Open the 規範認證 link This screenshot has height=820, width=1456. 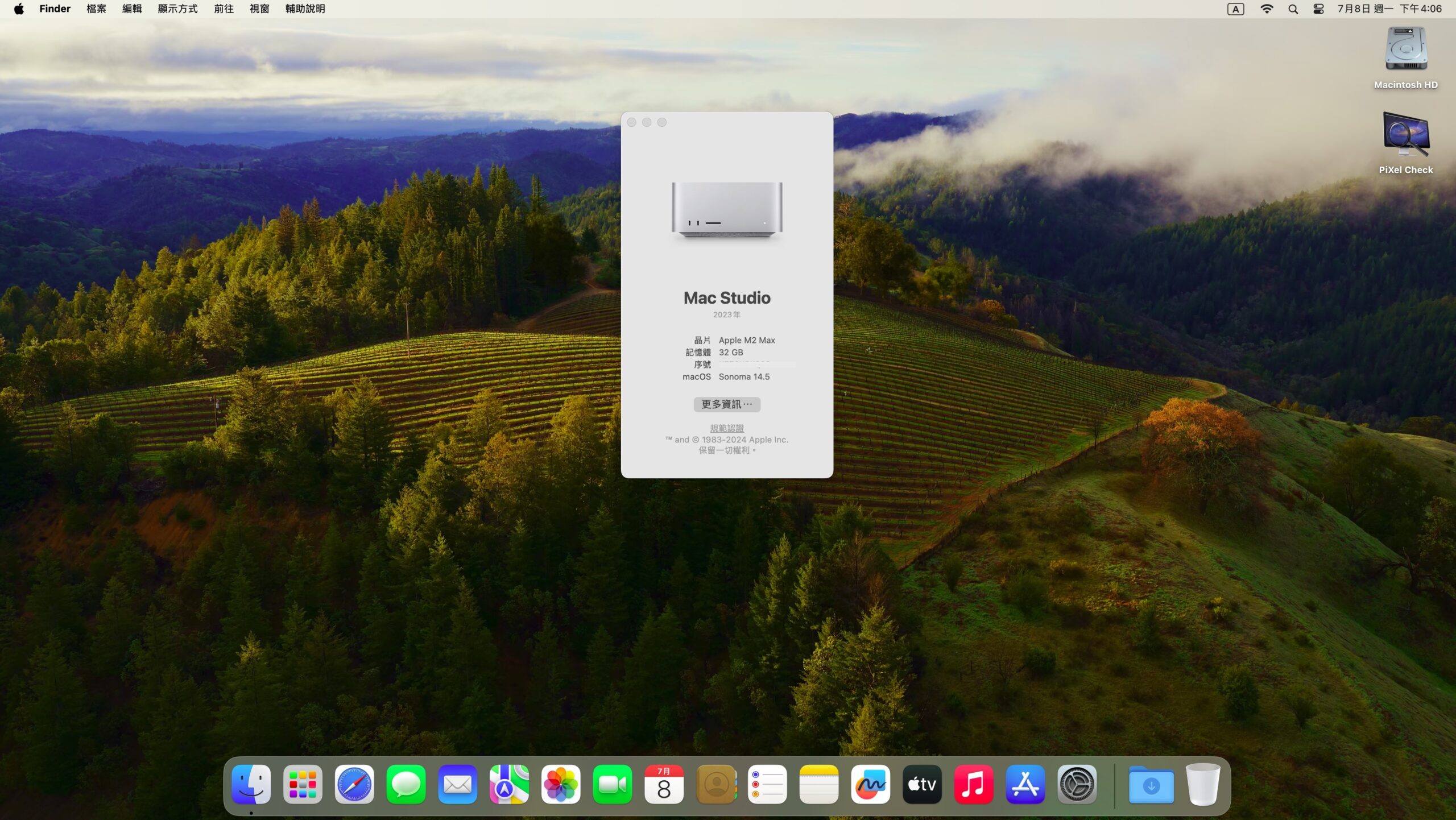click(727, 428)
